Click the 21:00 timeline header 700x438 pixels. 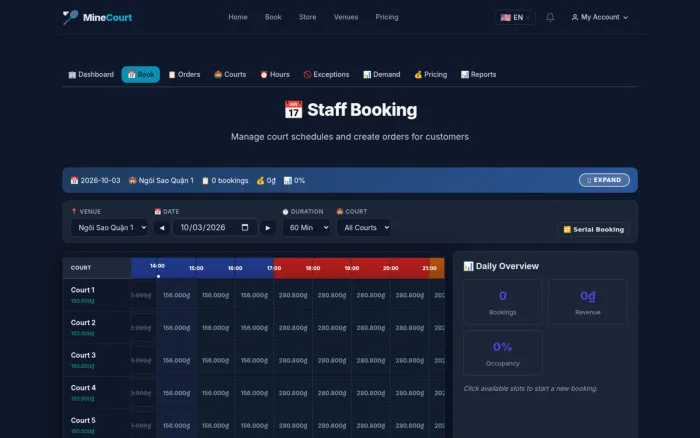[429, 268]
